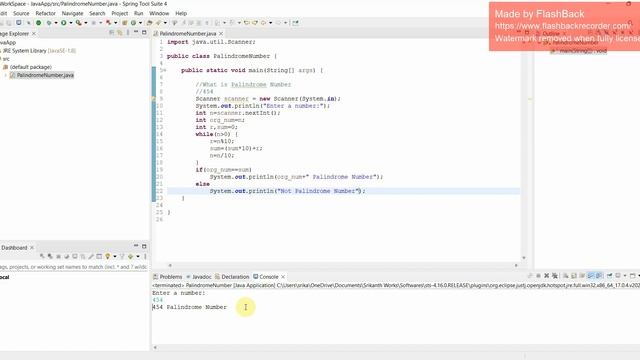
Task: Click the Open Type toolbar icon
Action: [149, 23]
